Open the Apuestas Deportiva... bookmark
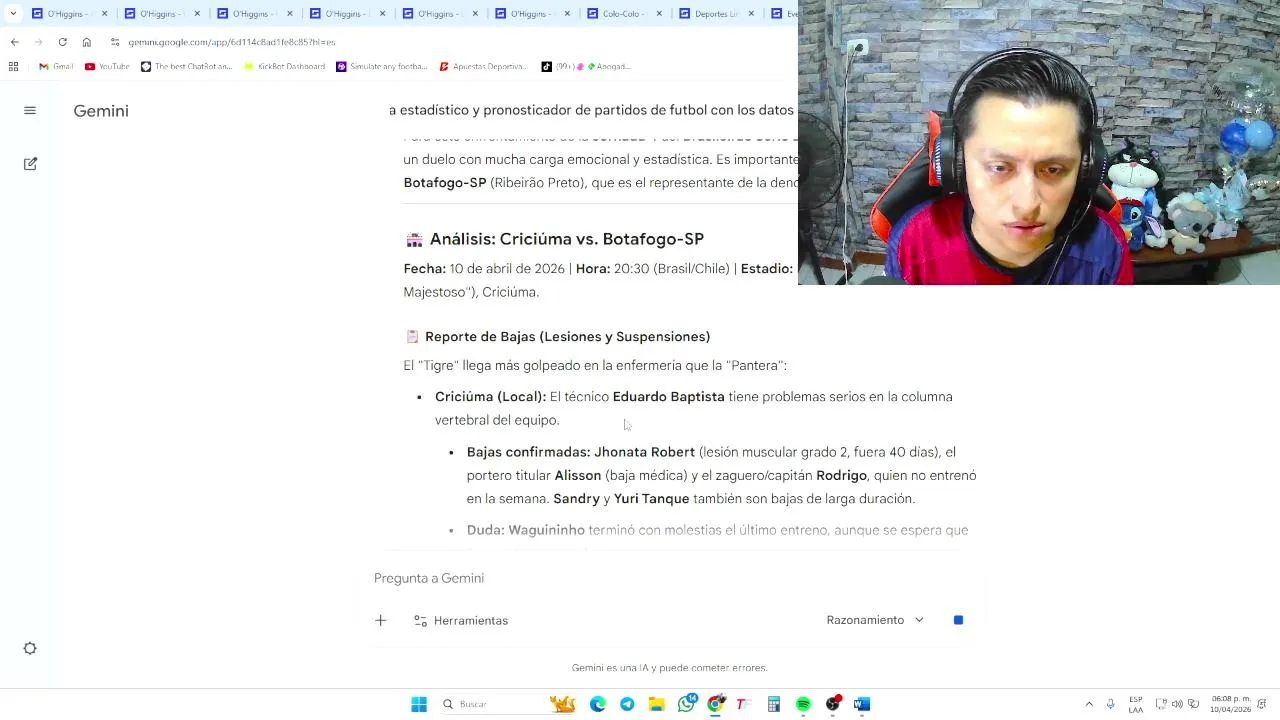This screenshot has height=720, width=1280. [x=483, y=66]
